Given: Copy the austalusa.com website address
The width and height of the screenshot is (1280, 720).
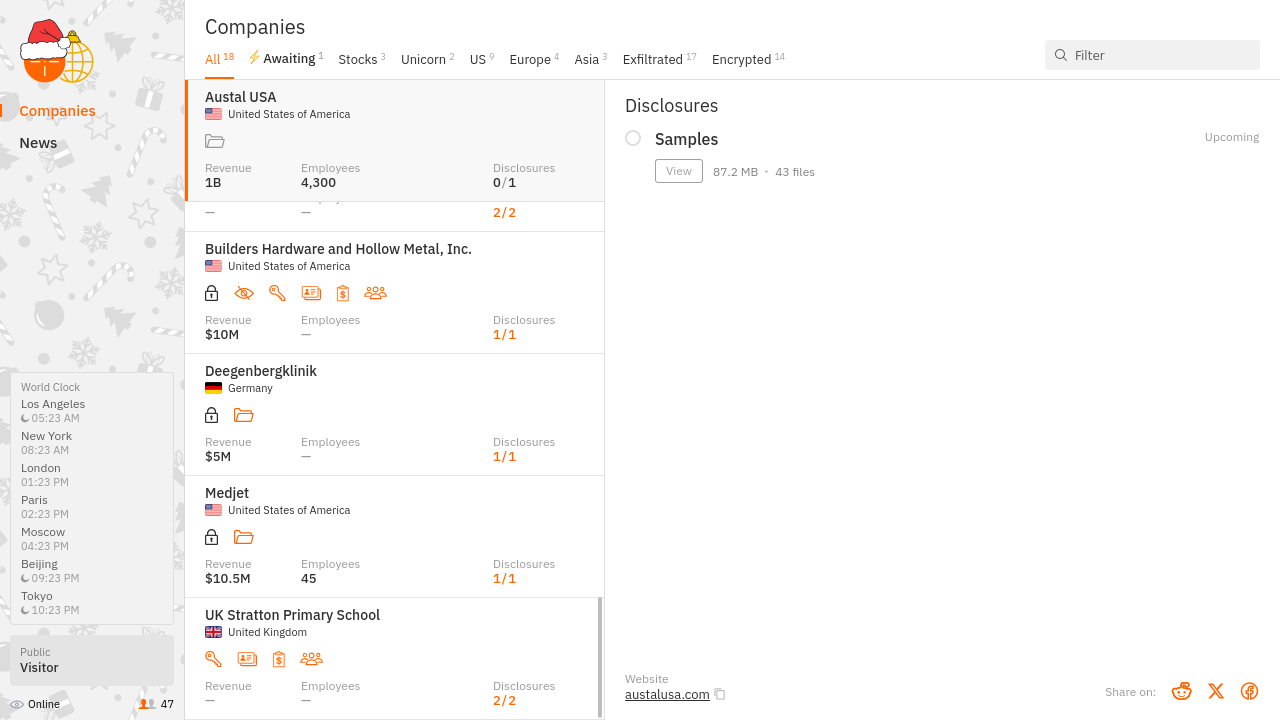Looking at the screenshot, I should pyautogui.click(x=720, y=694).
